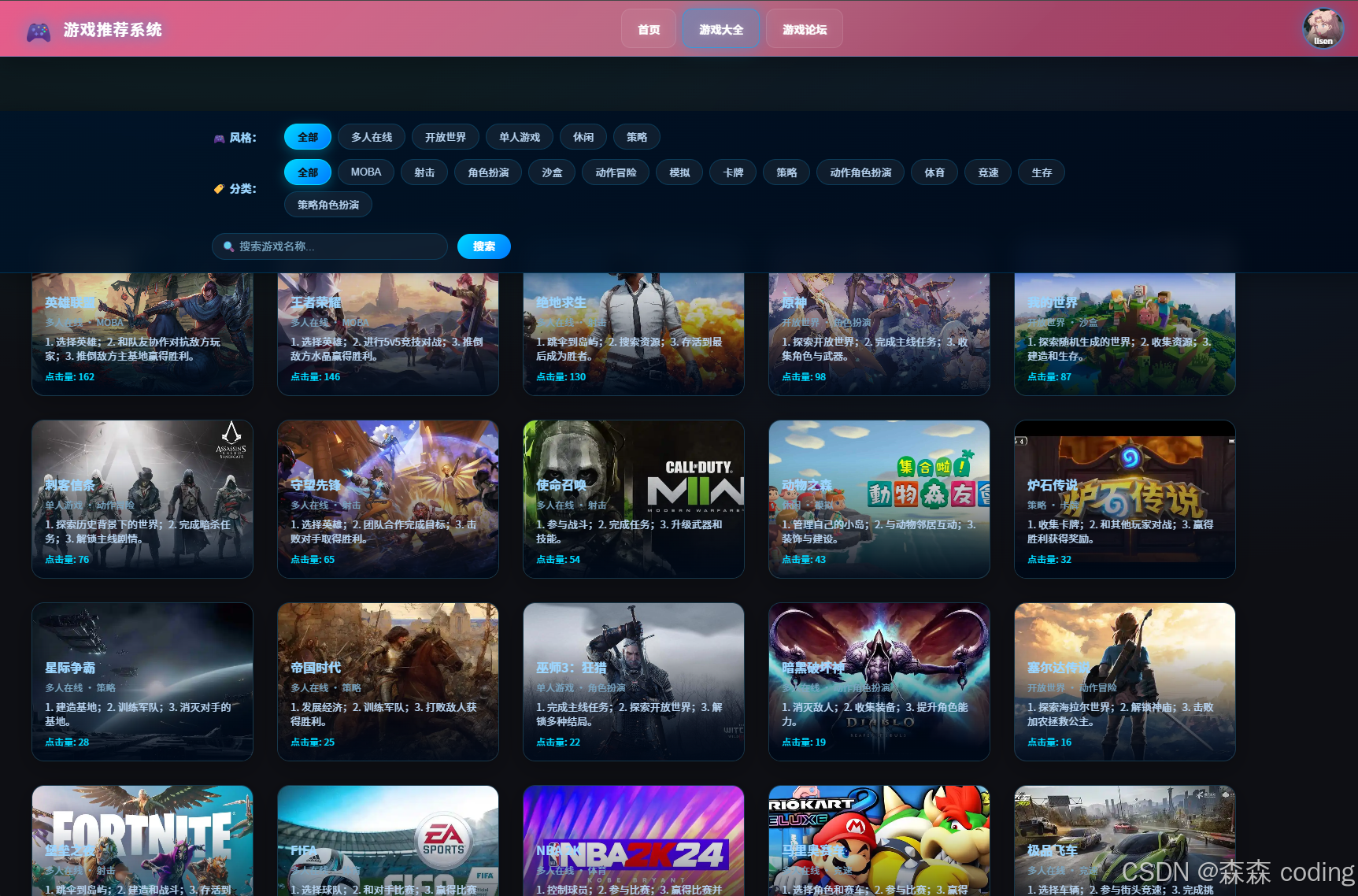Open the 星际争霸 game card
Screen dimensions: 1358x896
142,682
